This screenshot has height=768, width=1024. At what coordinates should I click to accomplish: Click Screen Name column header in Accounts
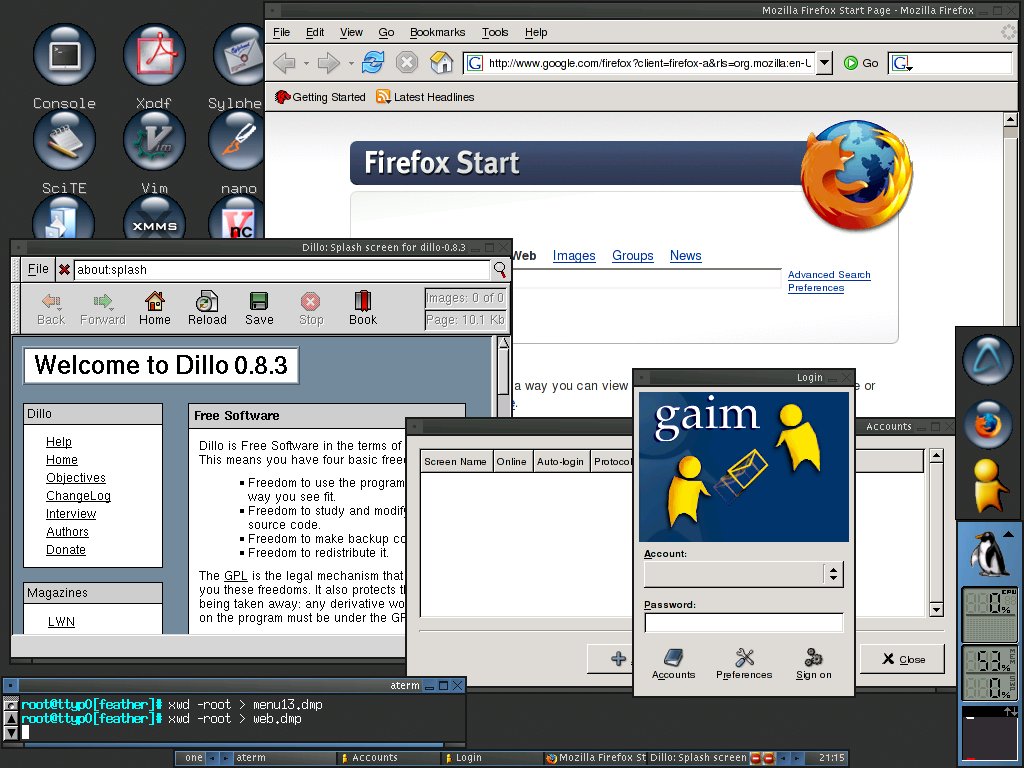pyautogui.click(x=455, y=461)
